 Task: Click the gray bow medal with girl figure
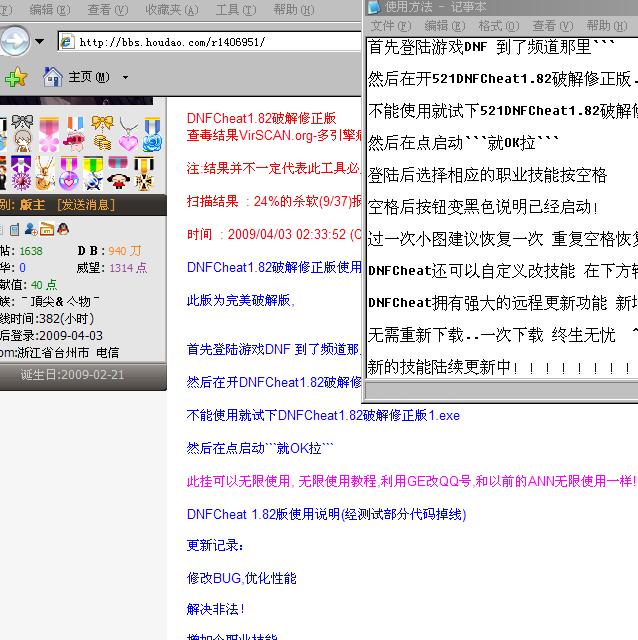click(22, 133)
